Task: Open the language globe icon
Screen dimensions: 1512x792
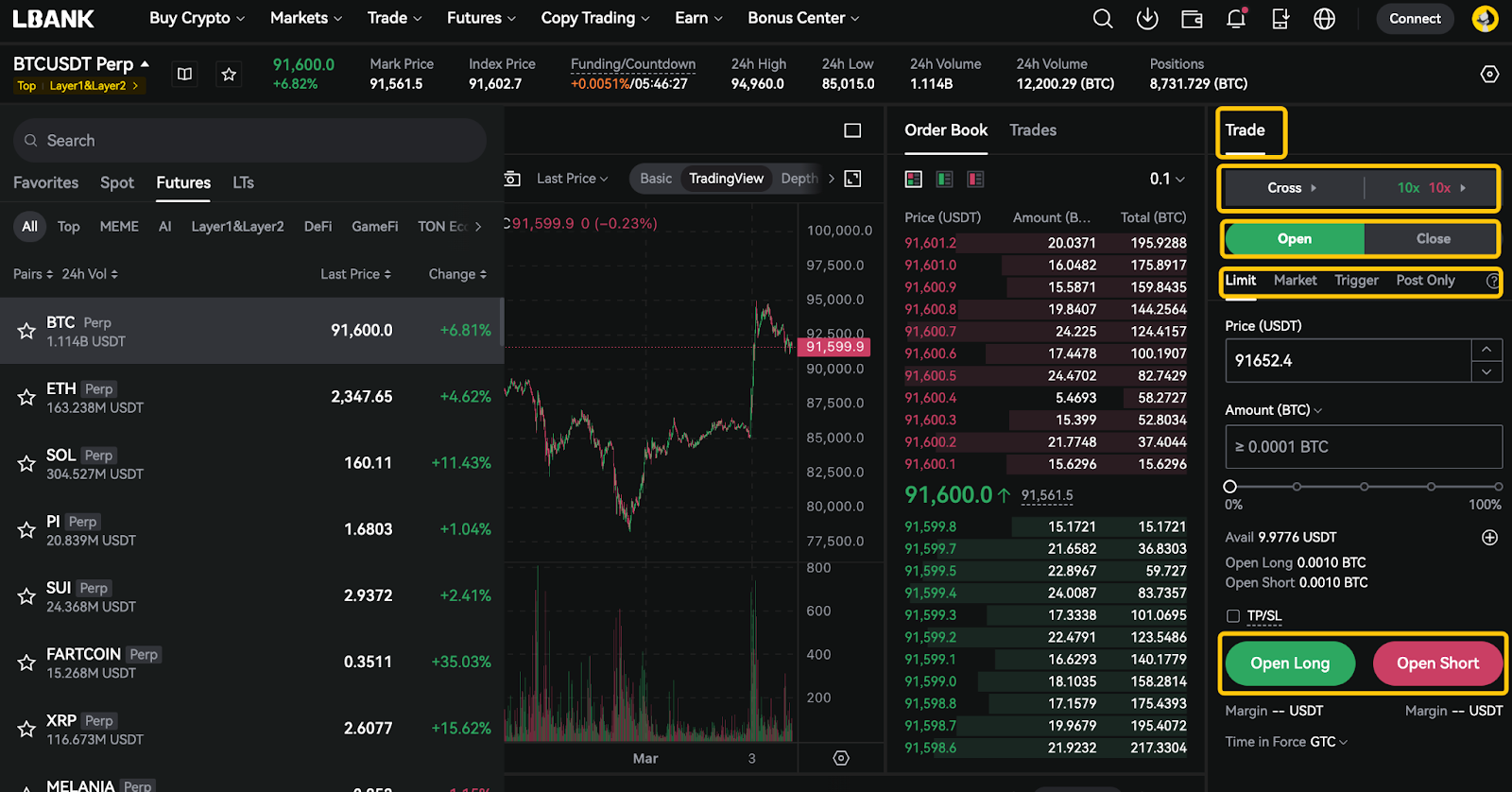Action: [1325, 19]
